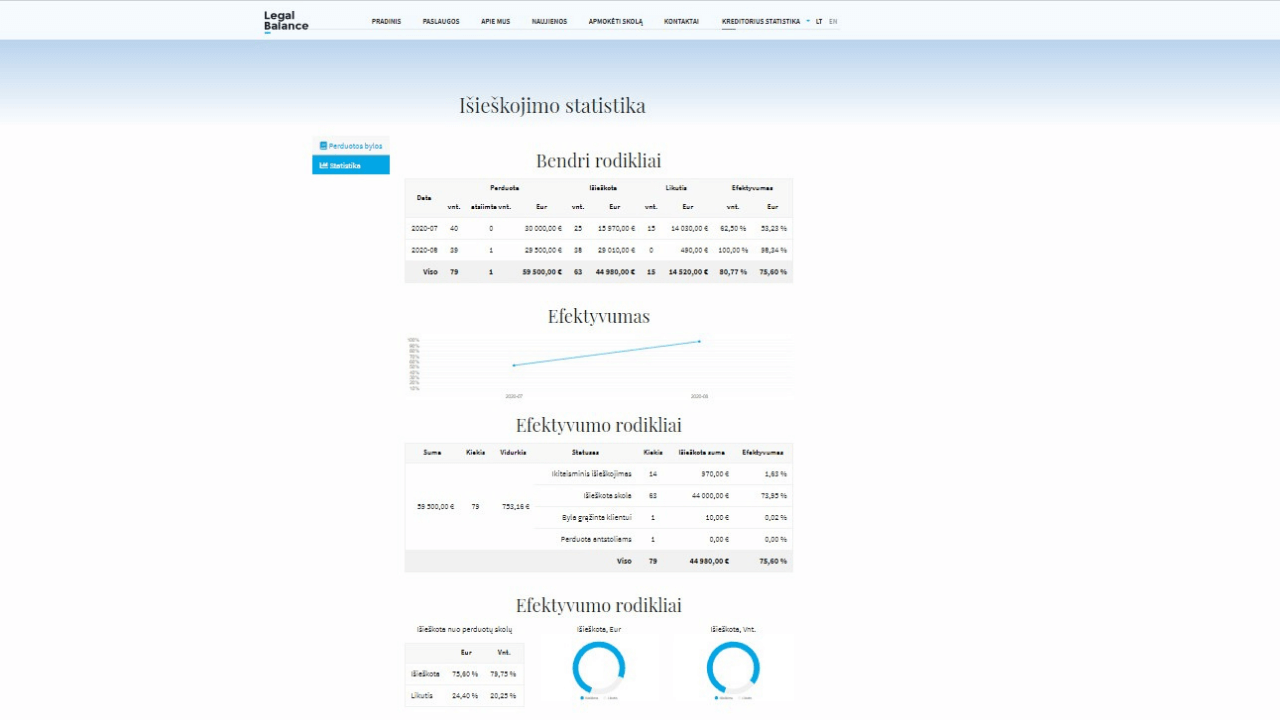Click the Perduotos bylos book icon
Viewport: 1280px width, 720px height.
tap(323, 146)
